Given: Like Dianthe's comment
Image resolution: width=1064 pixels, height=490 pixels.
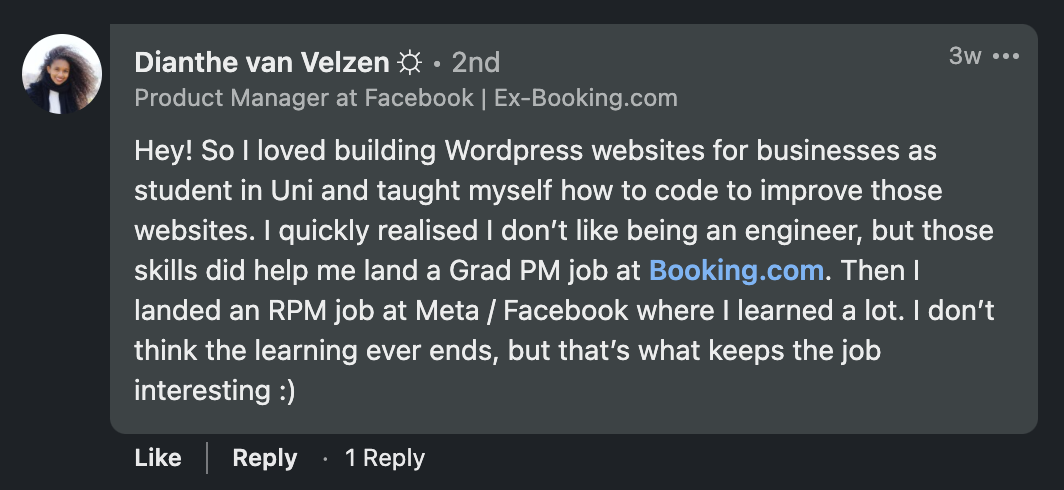Looking at the screenshot, I should pos(158,458).
